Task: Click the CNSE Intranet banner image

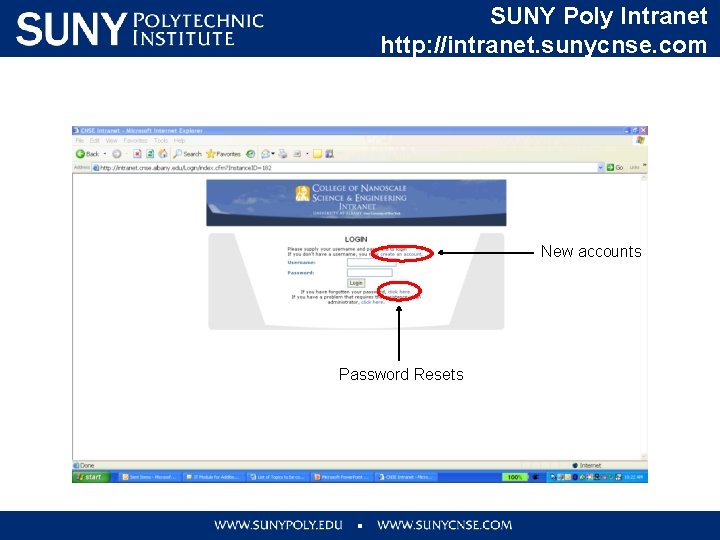Action: tap(356, 202)
